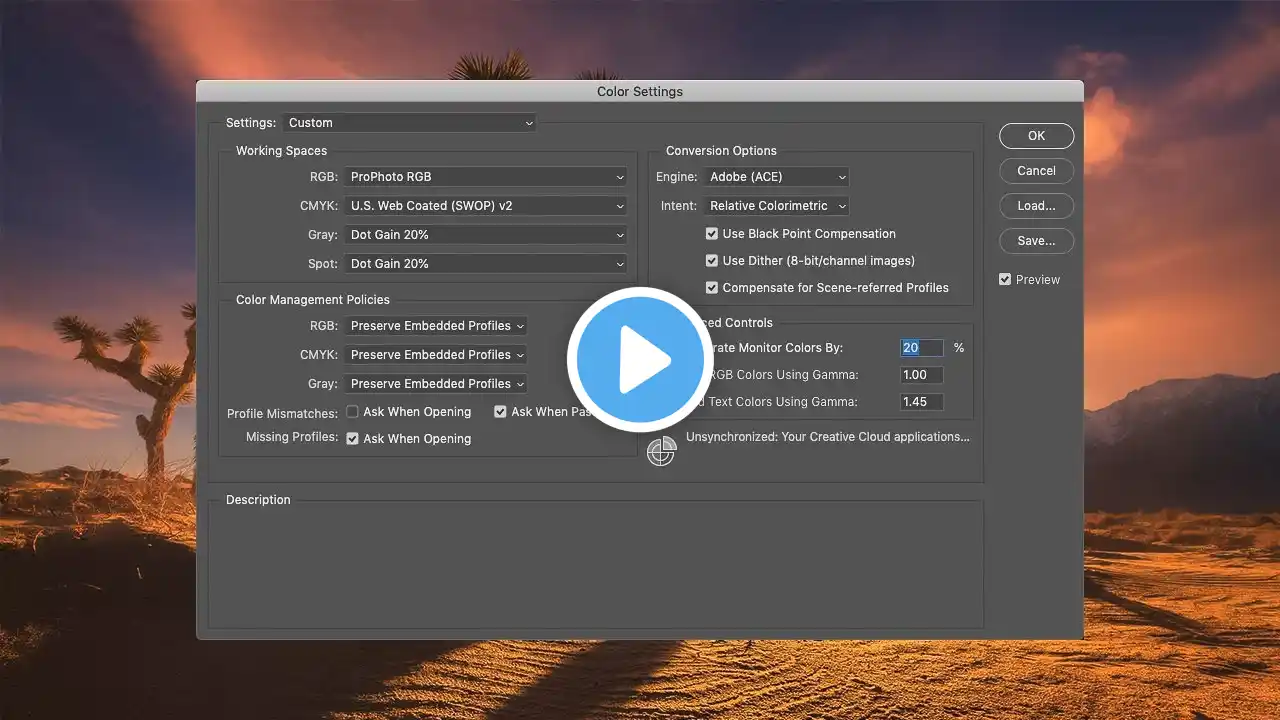Click the Creative Cloud unsynchronized globe icon

[x=661, y=451]
